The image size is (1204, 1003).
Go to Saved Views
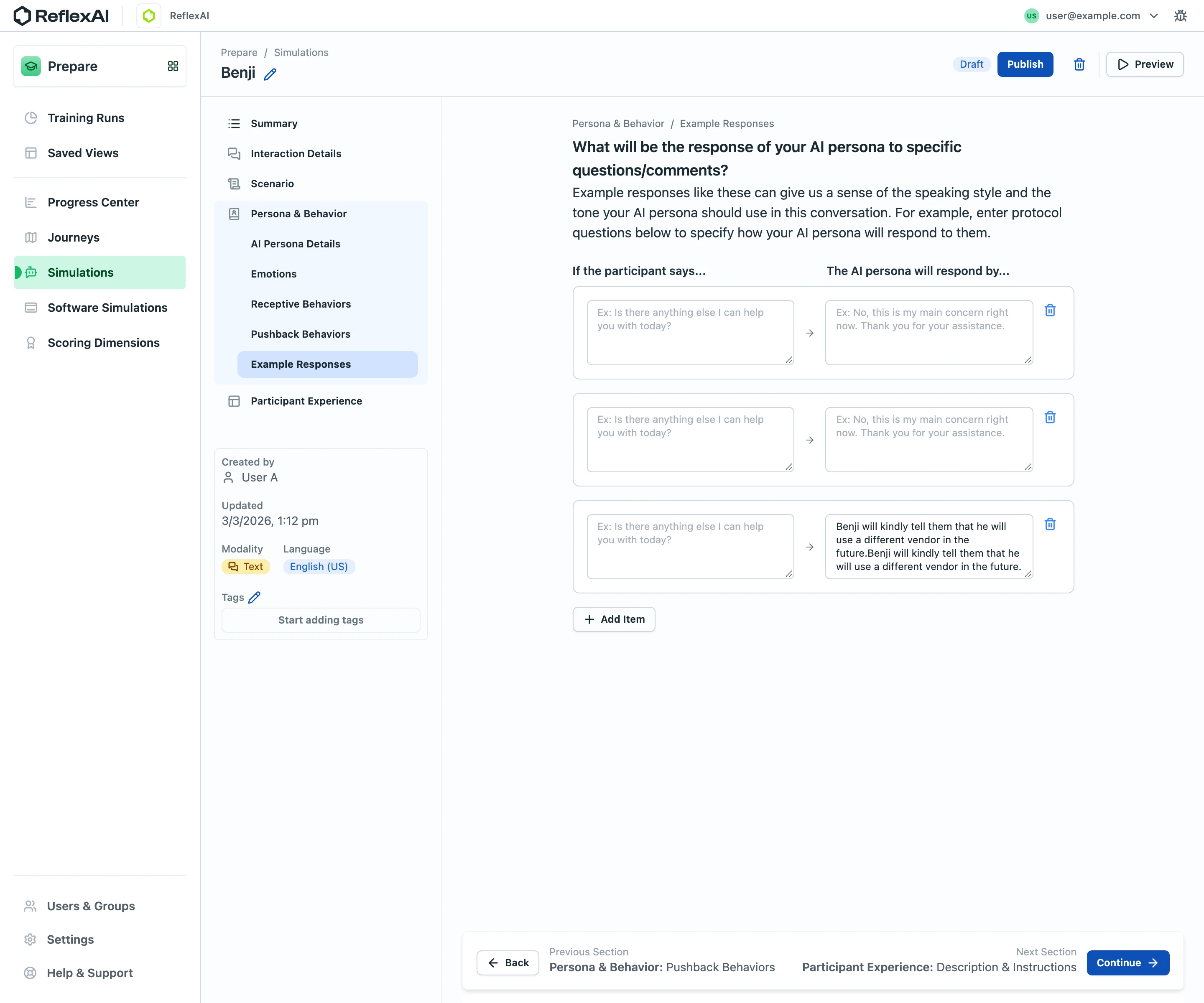[x=100, y=153]
